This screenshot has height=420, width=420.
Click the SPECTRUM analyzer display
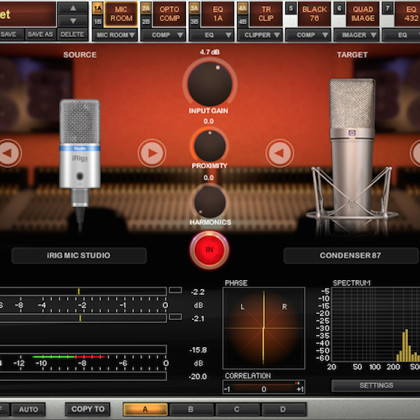[x=376, y=325]
